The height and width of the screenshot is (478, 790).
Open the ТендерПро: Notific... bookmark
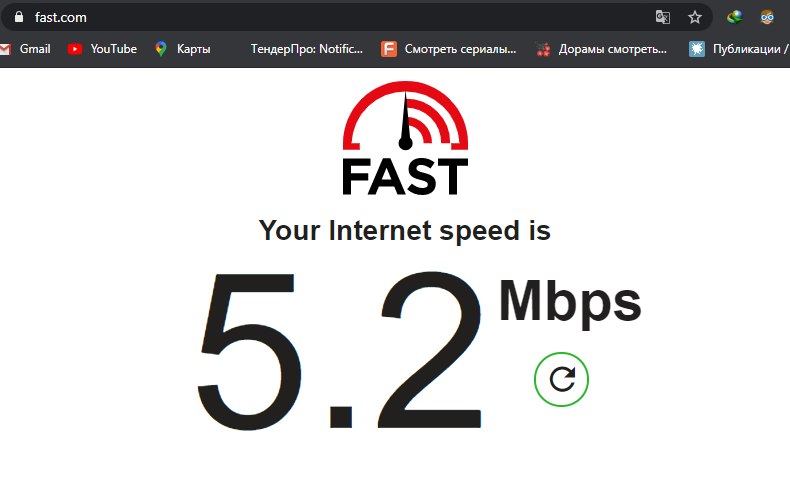coord(306,49)
